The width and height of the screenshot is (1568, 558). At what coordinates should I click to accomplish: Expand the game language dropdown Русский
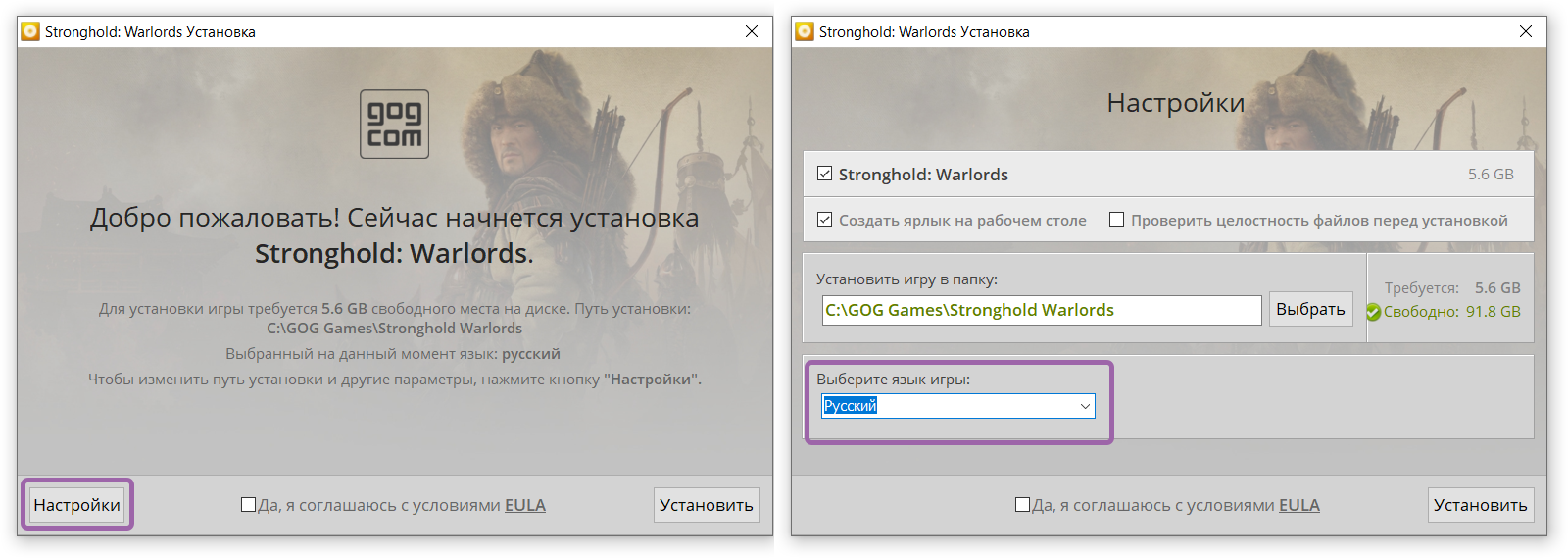click(958, 406)
